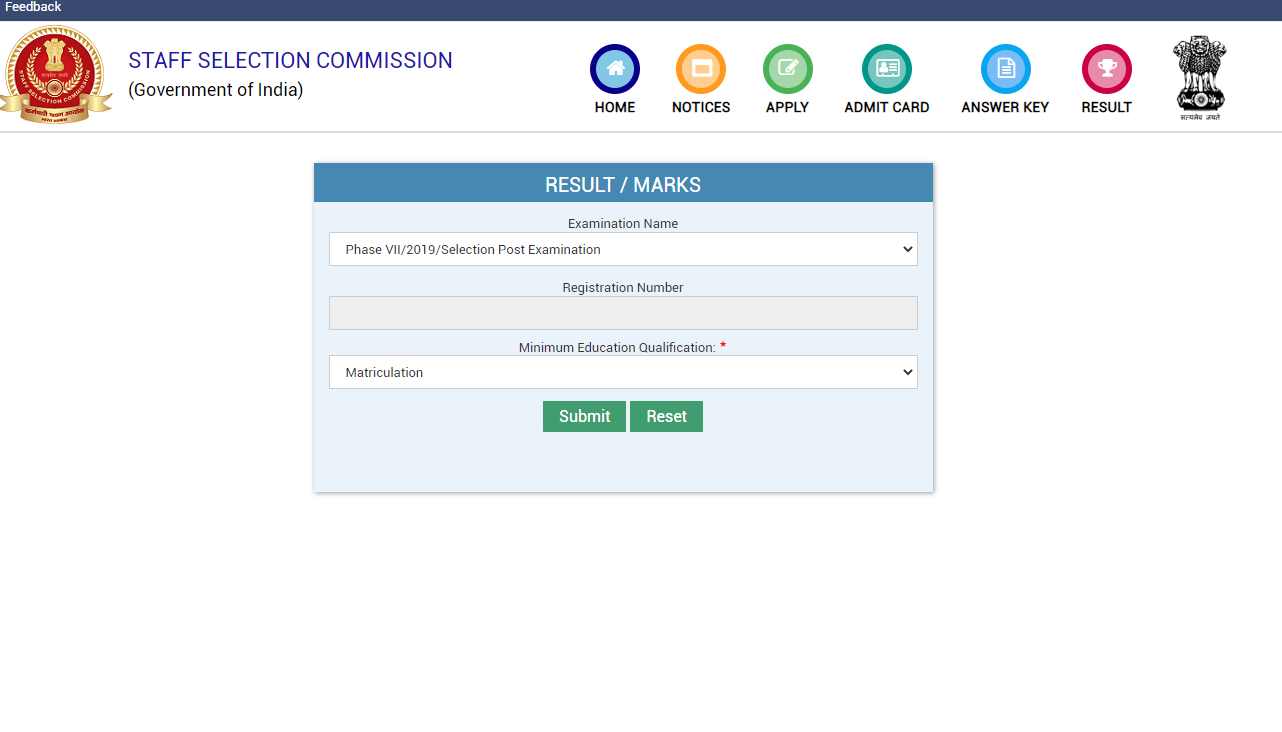Select the NOTICES text label in navigation

[x=700, y=107]
